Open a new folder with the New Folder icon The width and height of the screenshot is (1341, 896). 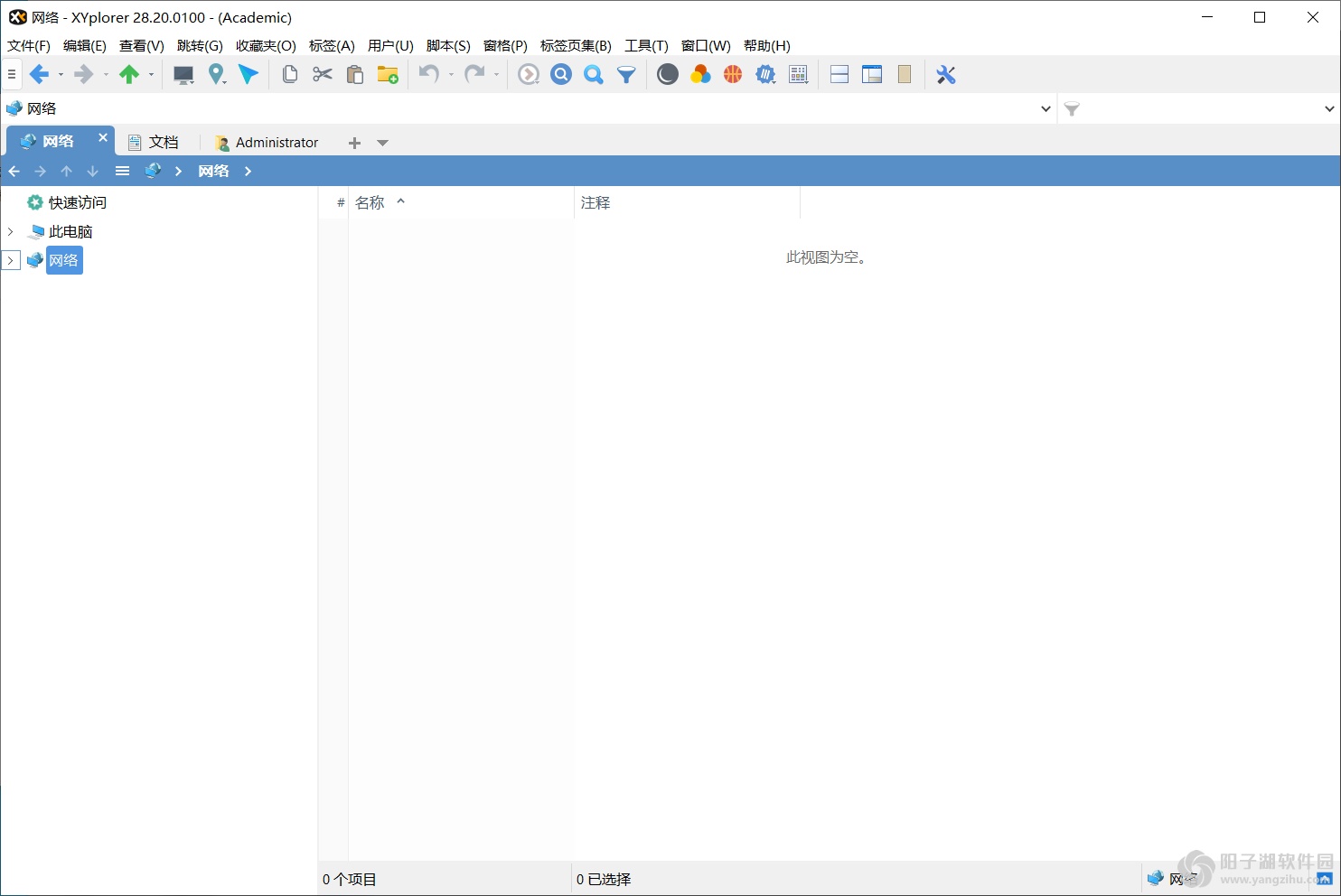(x=388, y=74)
